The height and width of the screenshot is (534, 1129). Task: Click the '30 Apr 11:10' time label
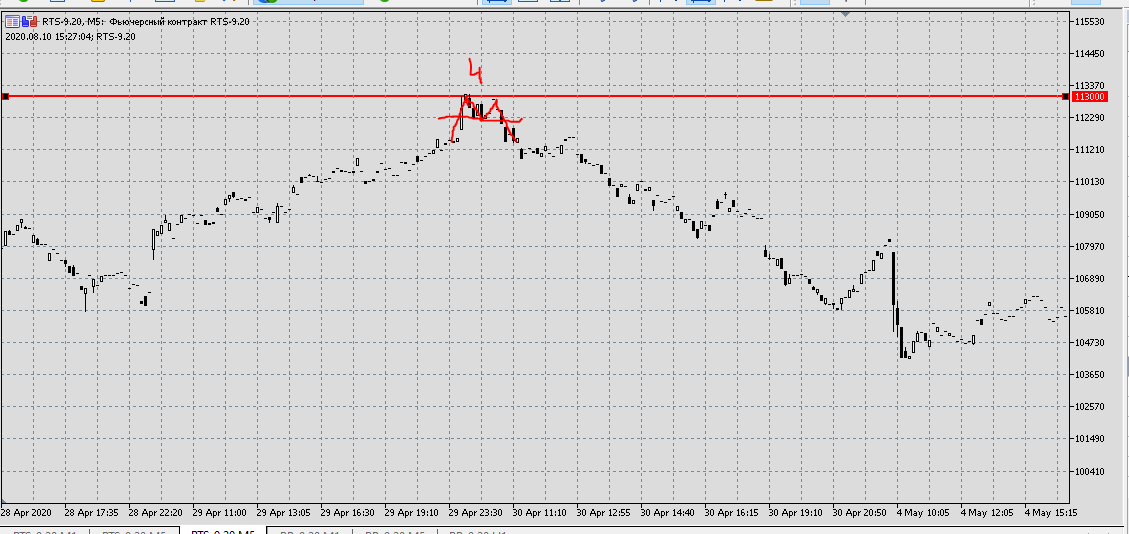[x=540, y=512]
